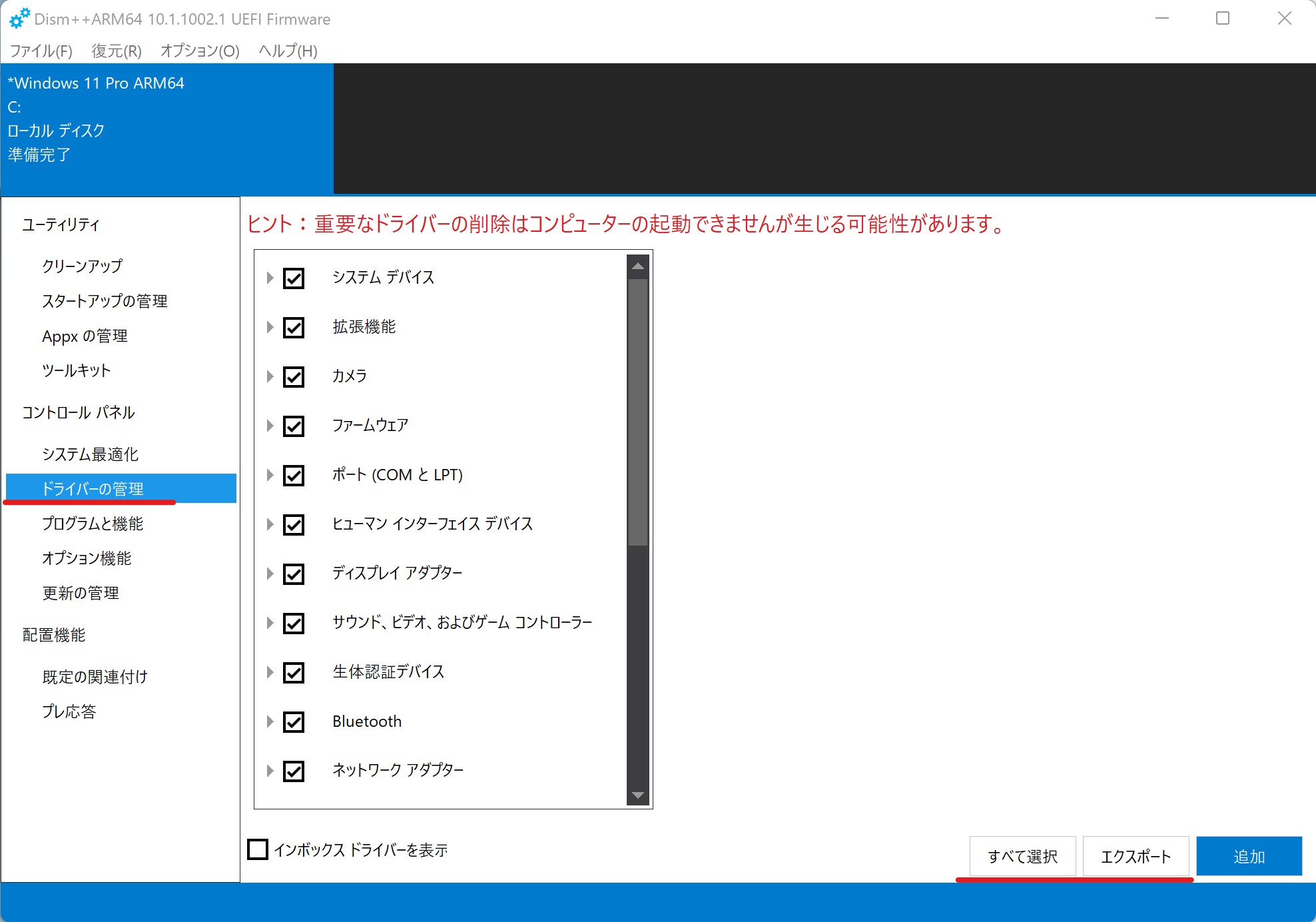Click the エクスポート button
The width and height of the screenshot is (1316, 922).
[x=1136, y=856]
